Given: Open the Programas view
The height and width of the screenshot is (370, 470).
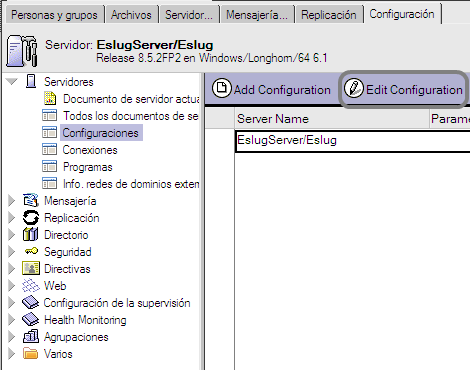Looking at the screenshot, I should click(x=88, y=167).
